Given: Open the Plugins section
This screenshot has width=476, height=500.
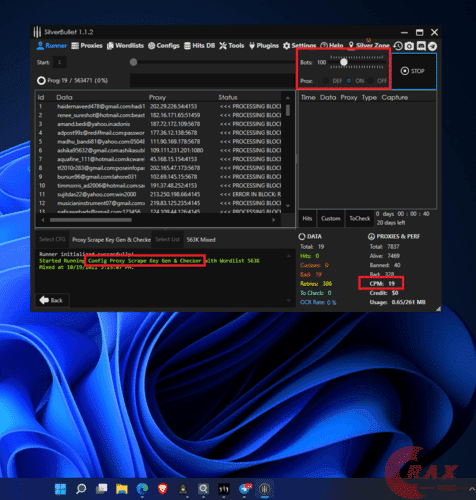Looking at the screenshot, I should point(264,46).
